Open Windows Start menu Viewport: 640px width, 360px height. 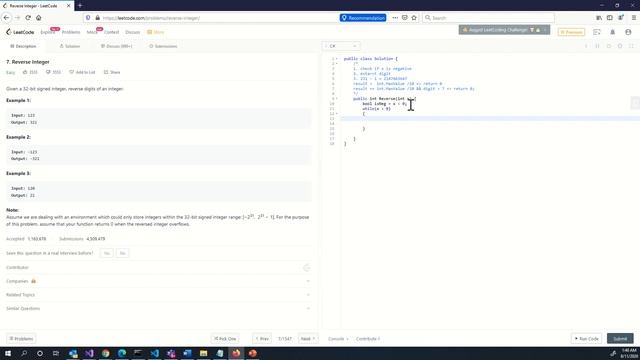tap(8, 353)
